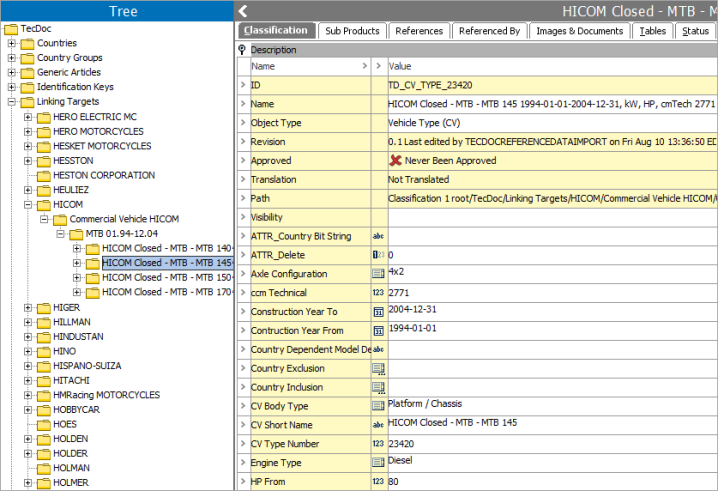Screen dimensions: 718x491
Task: Click the red X Never Been Approved icon
Action: [x=396, y=160]
